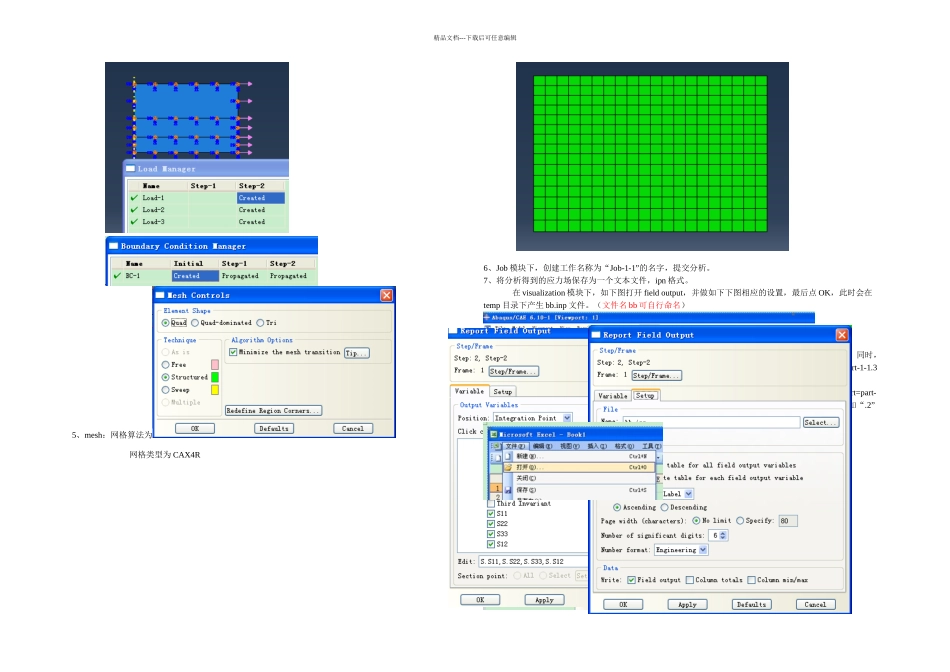
Task: Click the Excel icon in Microsoft Excel title bar
Action: [494, 434]
